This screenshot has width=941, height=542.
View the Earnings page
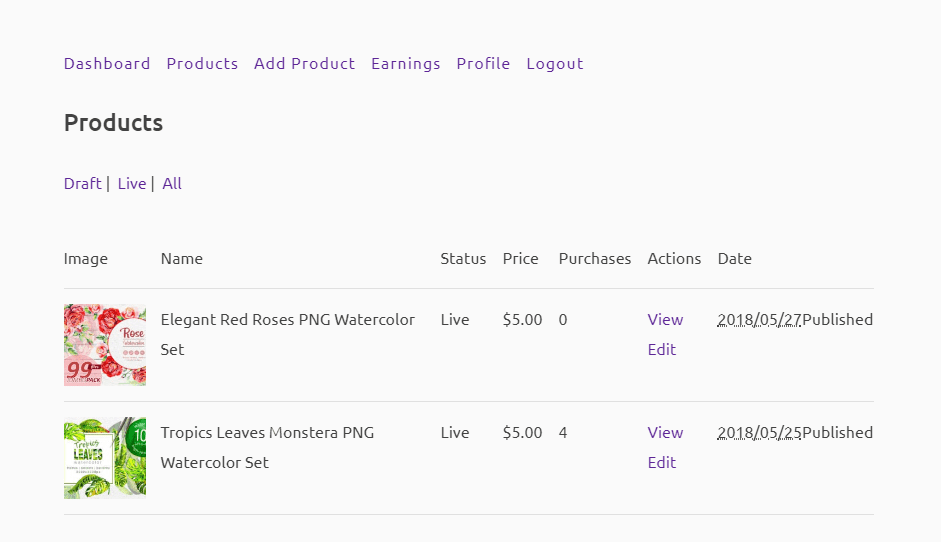406,64
